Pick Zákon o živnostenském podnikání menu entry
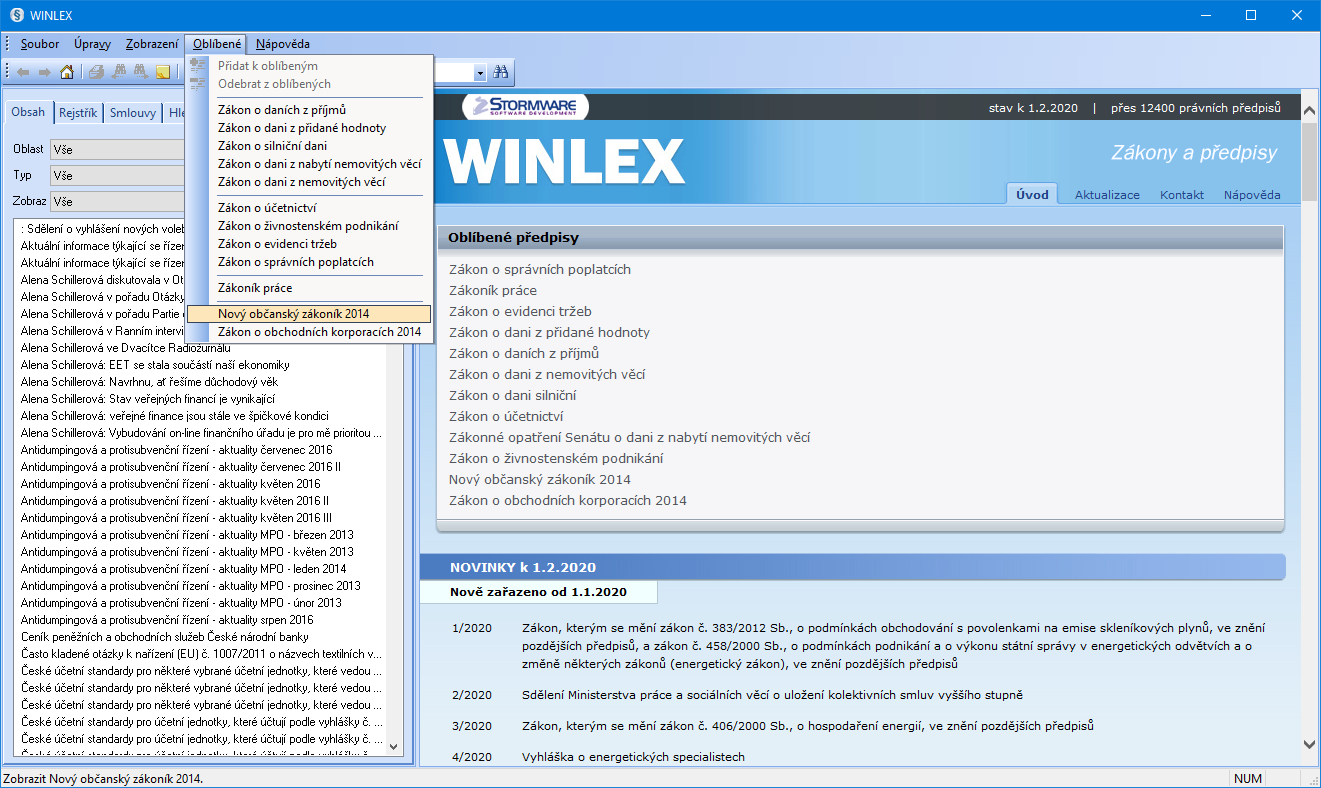This screenshot has width=1321, height=788. click(x=311, y=226)
